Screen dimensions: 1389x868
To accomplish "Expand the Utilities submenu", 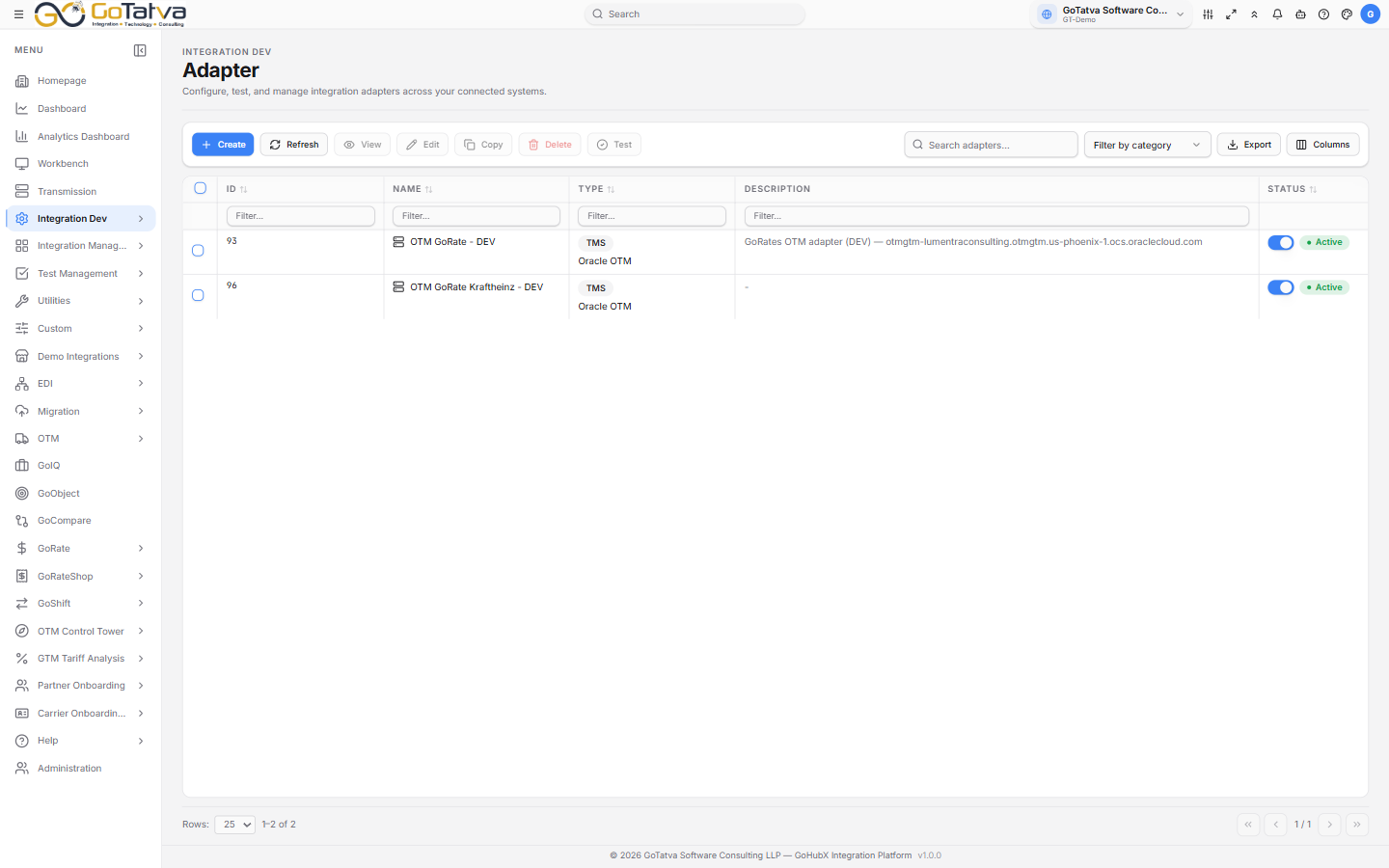I will (141, 301).
